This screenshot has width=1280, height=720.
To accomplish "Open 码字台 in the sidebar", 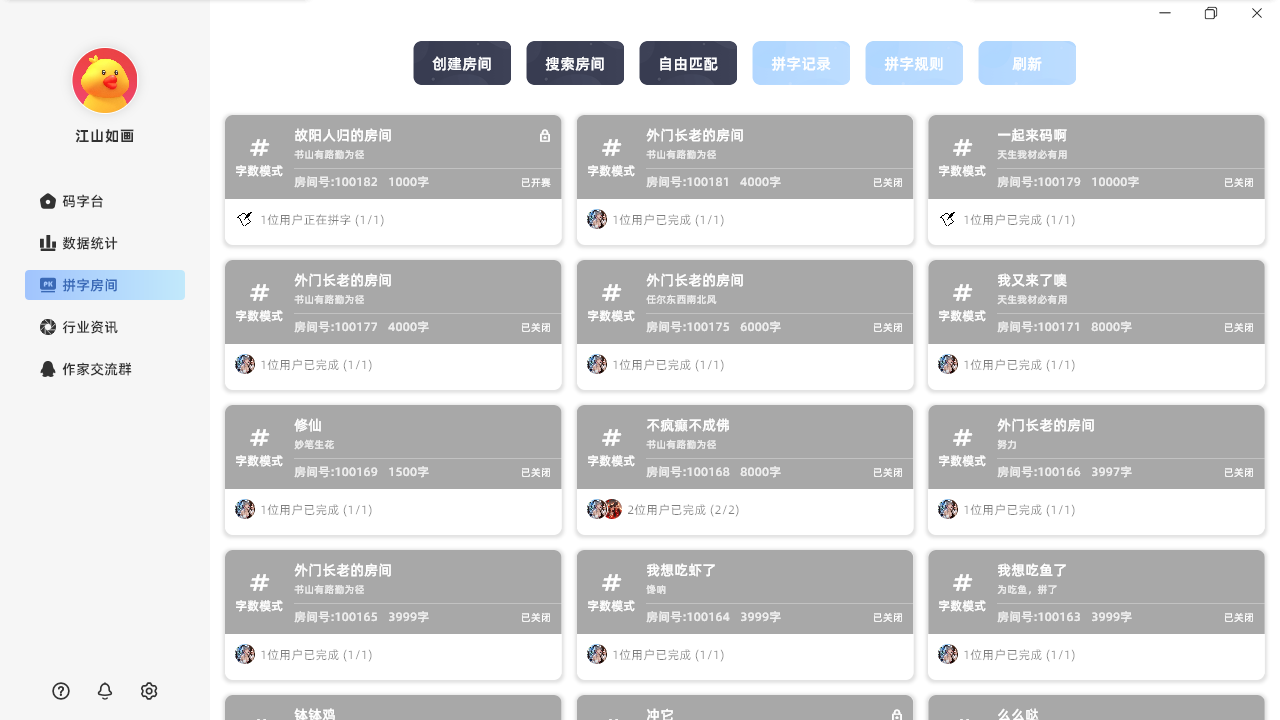I will point(105,201).
